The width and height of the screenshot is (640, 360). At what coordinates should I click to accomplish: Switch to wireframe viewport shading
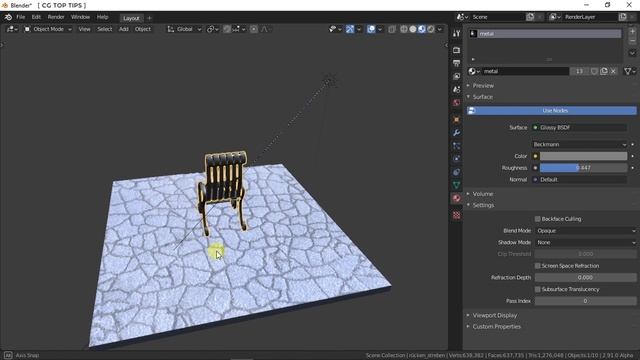[404, 29]
